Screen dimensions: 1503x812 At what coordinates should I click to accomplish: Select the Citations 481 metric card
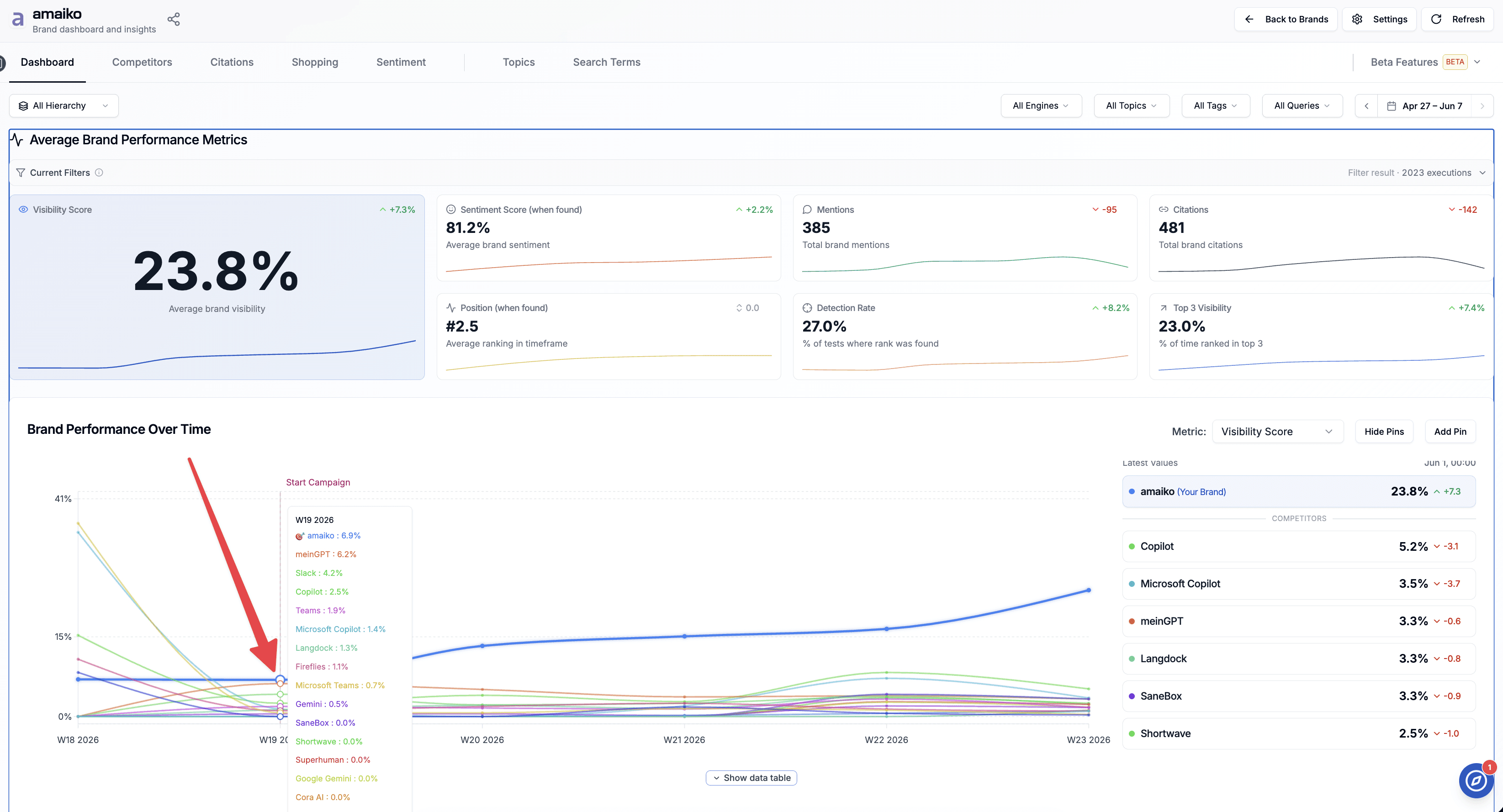(1322, 238)
